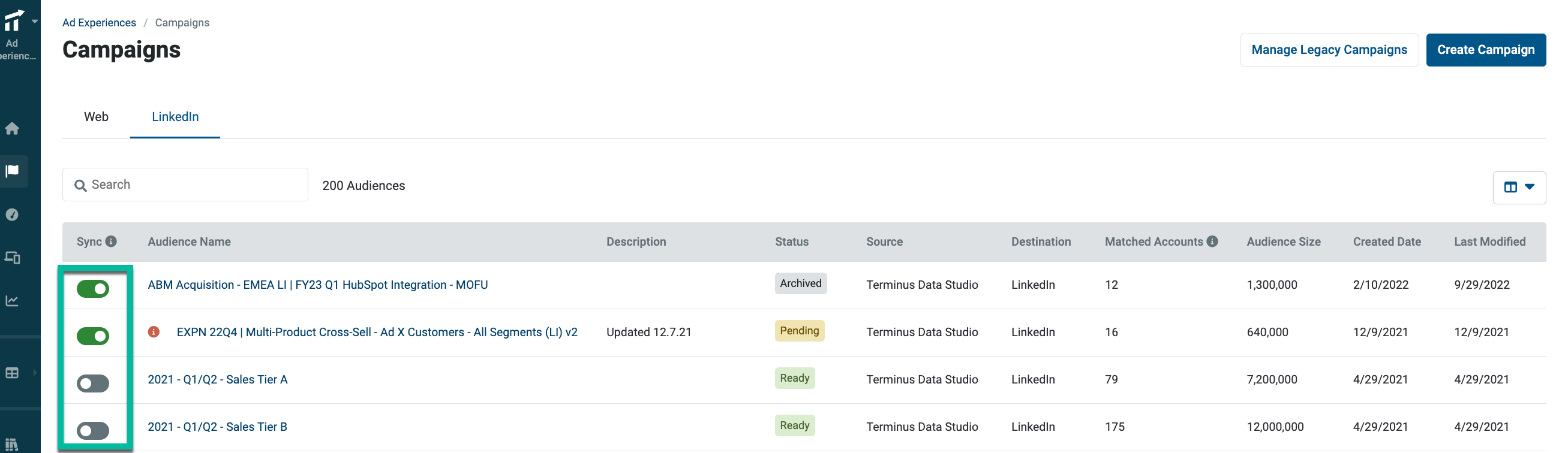
Task: Click the Destination column header
Action: tap(1041, 241)
